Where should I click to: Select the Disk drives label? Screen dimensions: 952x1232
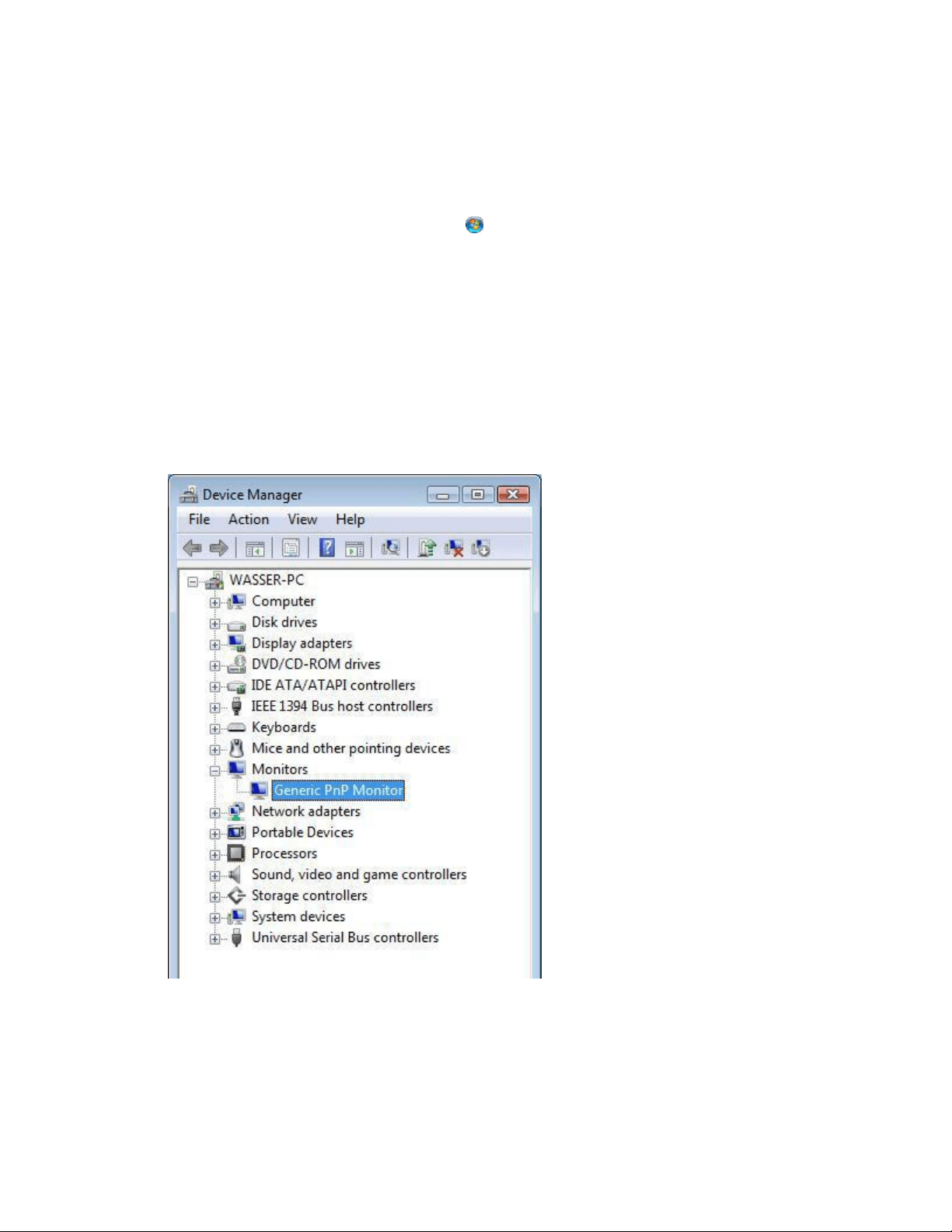(284, 623)
